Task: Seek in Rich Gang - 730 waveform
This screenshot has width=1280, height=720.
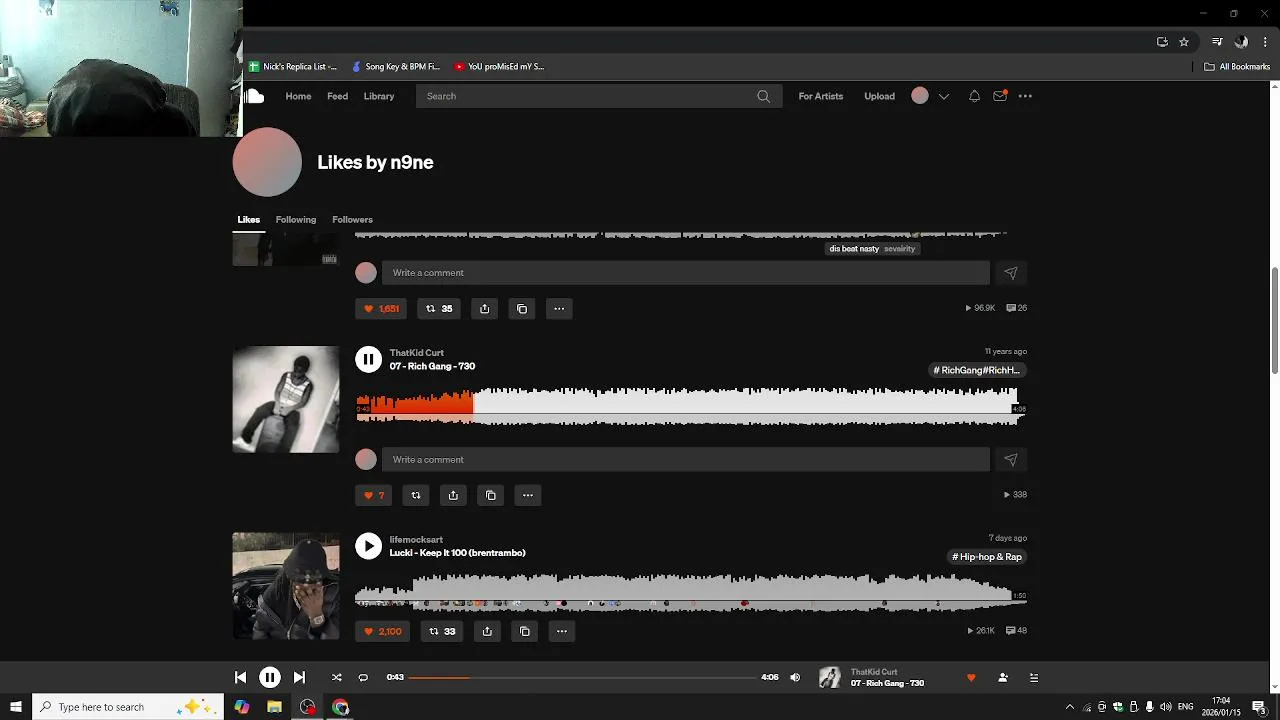Action: [691, 406]
